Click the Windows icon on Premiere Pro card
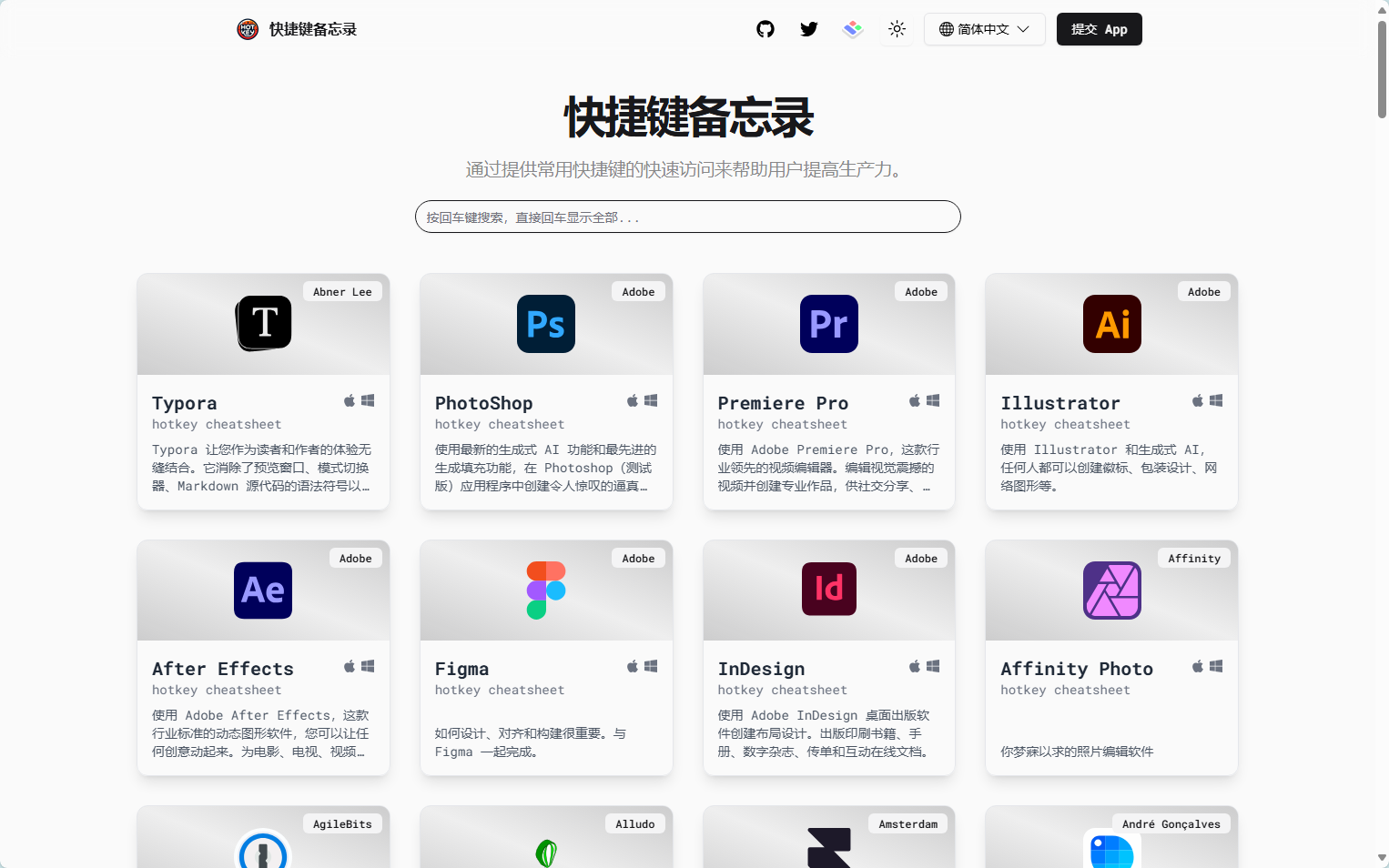 click(x=933, y=400)
